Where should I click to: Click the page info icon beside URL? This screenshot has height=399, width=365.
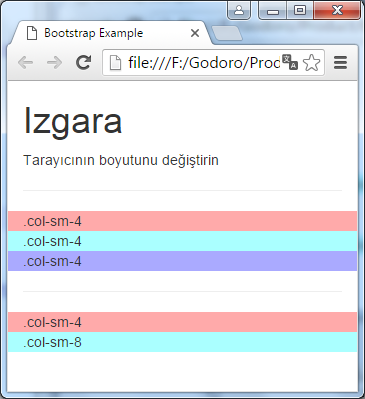[x=115, y=63]
